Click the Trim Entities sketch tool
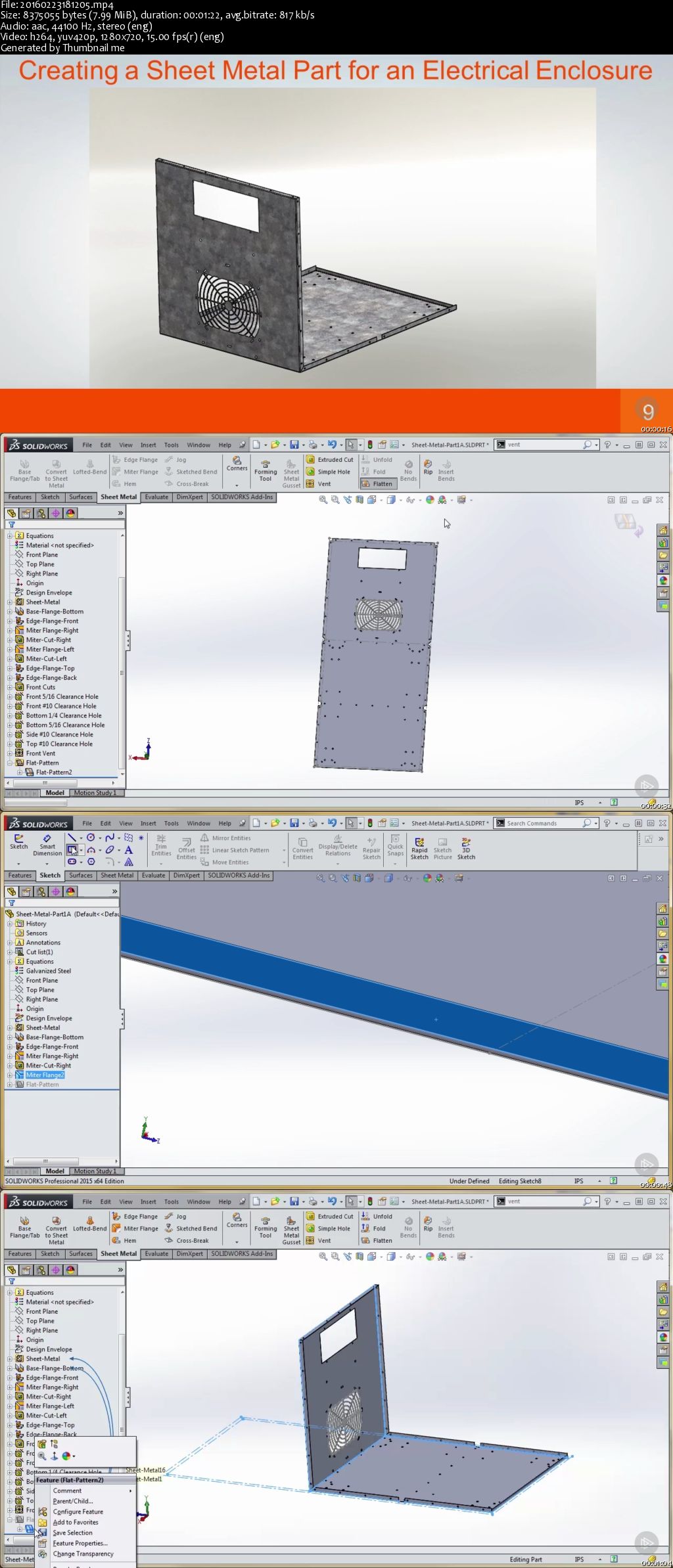Image resolution: width=673 pixels, height=1568 pixels. [161, 846]
